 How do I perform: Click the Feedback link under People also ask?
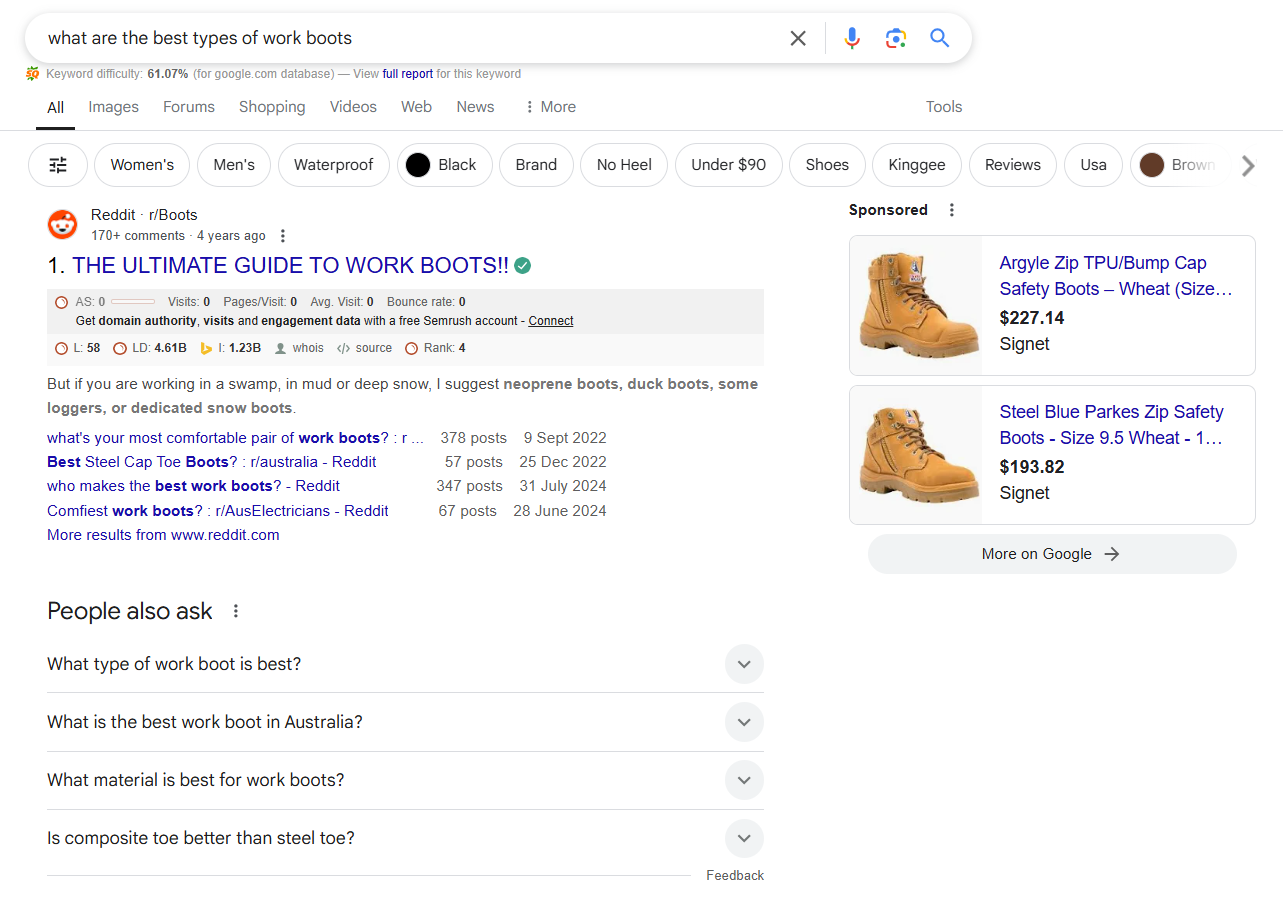[x=735, y=876]
